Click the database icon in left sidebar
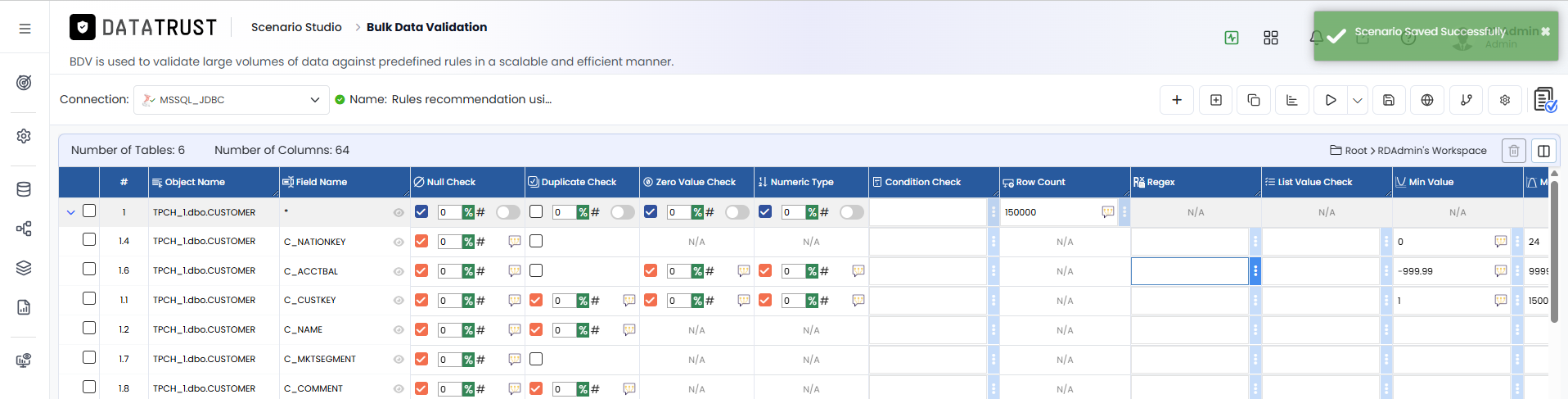The width and height of the screenshot is (1568, 399). (24, 189)
